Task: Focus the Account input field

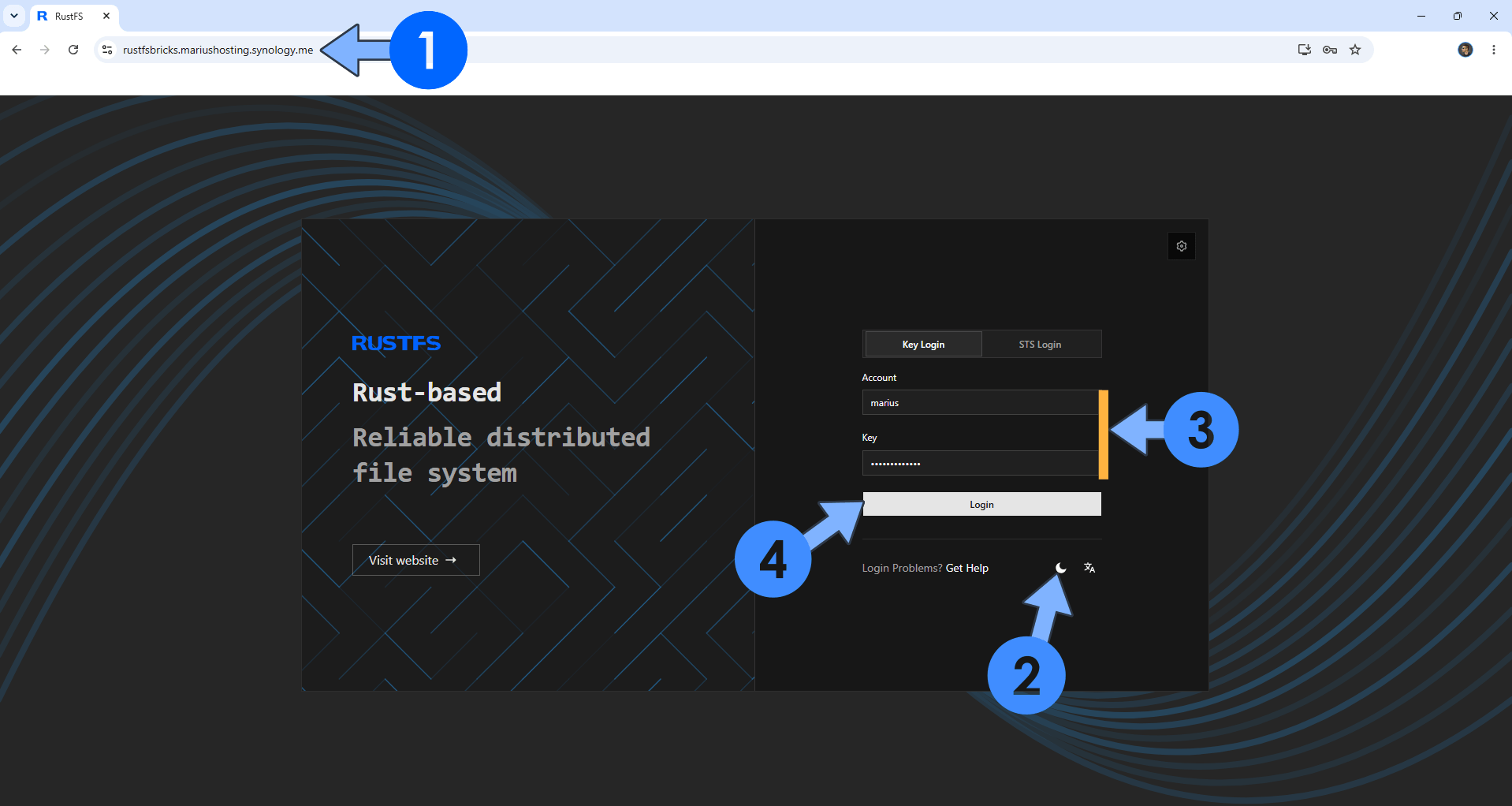Action: pos(980,403)
